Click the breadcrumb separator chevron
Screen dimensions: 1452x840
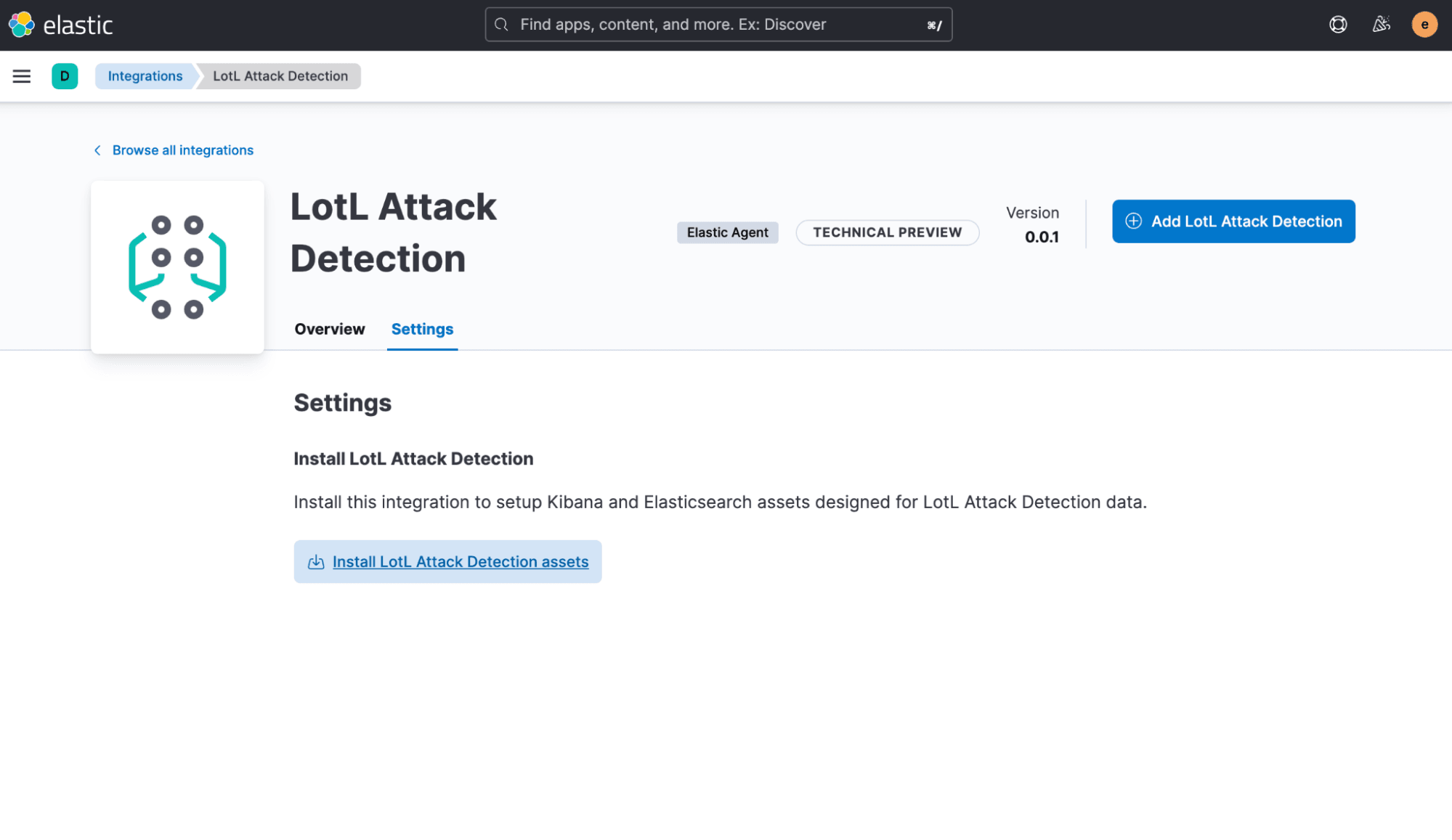point(197,76)
